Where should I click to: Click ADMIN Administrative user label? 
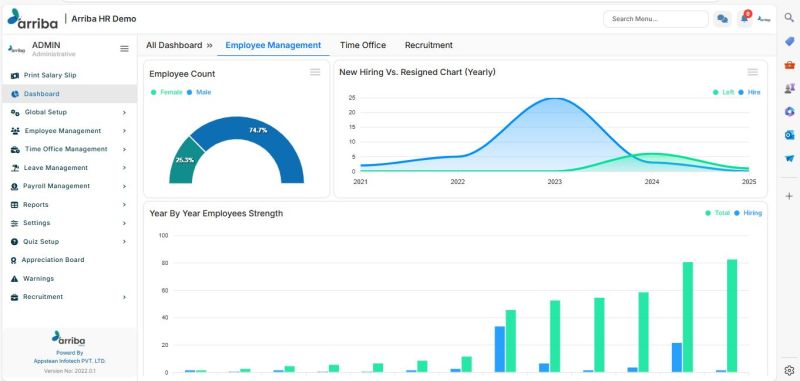(54, 49)
